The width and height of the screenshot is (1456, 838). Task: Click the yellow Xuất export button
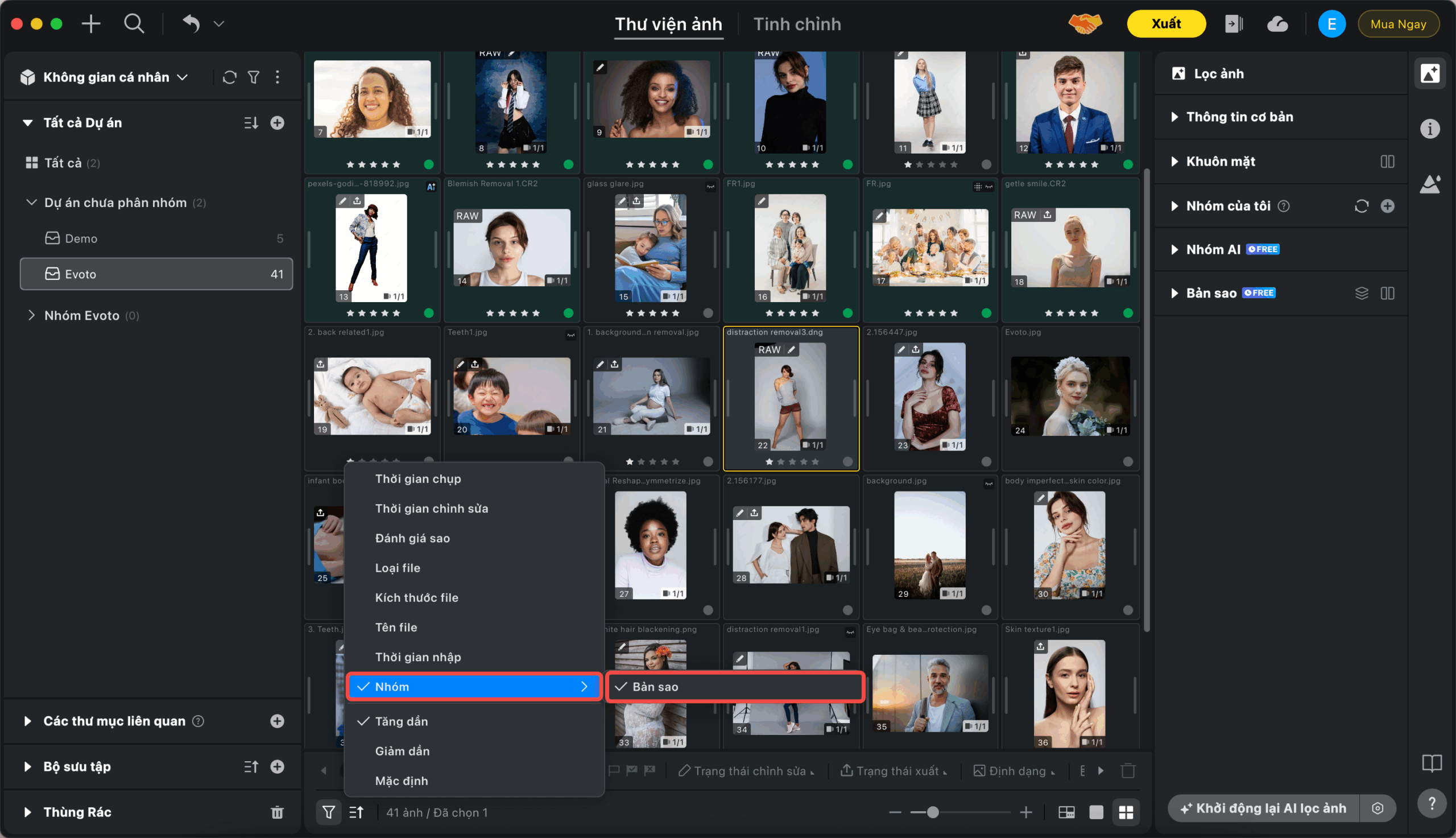pos(1166,23)
